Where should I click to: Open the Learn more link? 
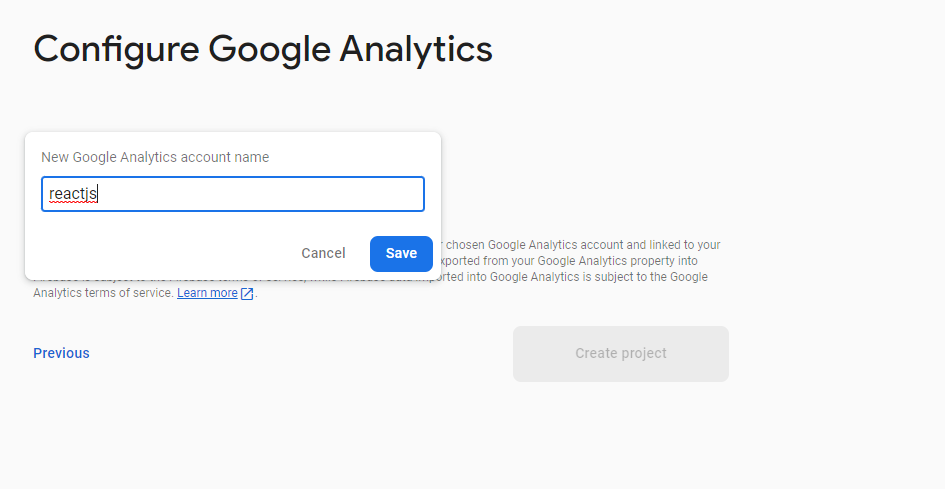click(207, 293)
